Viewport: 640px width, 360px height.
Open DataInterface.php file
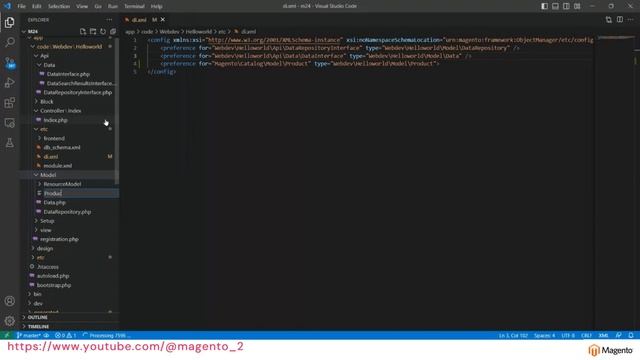tap(68, 74)
